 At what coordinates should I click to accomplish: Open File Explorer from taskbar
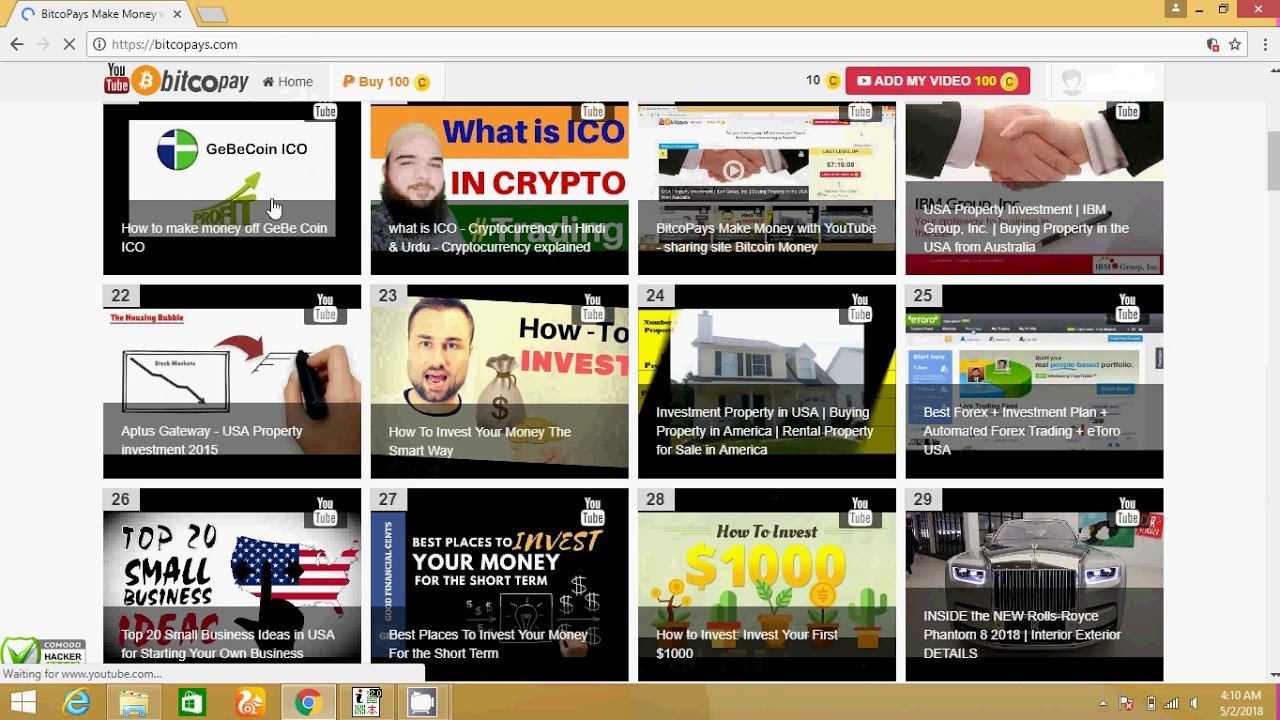coord(134,703)
